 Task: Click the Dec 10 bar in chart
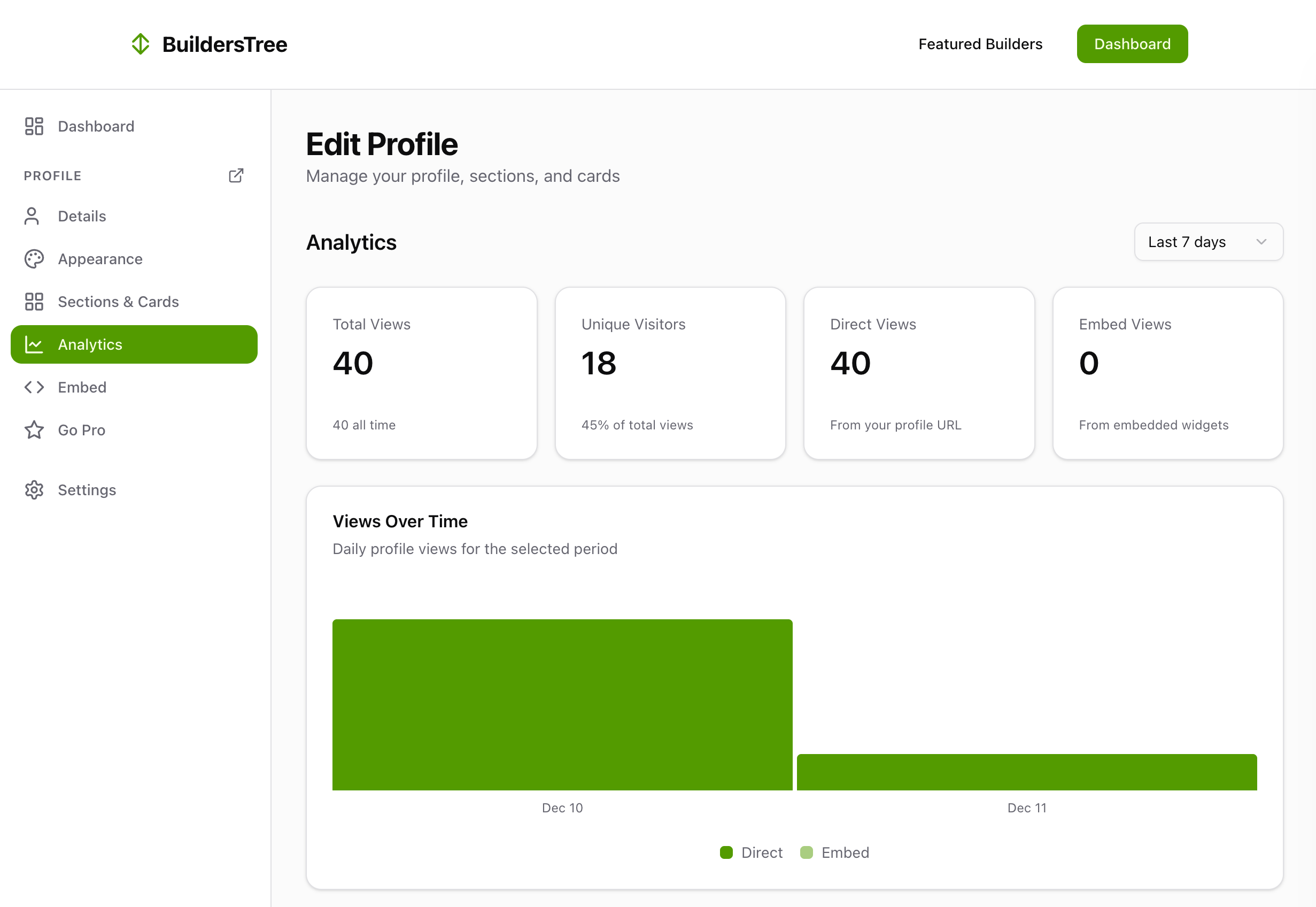(562, 705)
